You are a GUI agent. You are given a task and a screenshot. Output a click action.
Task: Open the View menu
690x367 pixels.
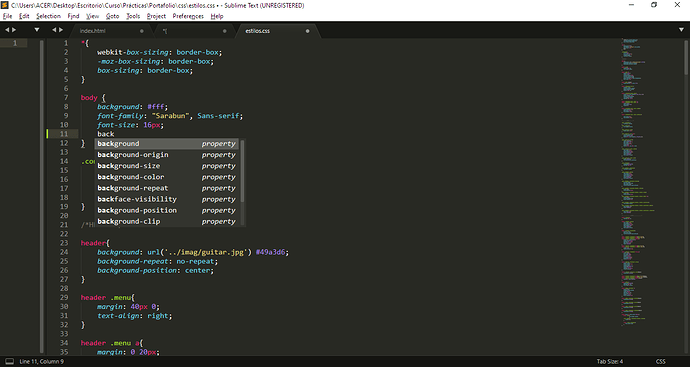click(x=92, y=16)
